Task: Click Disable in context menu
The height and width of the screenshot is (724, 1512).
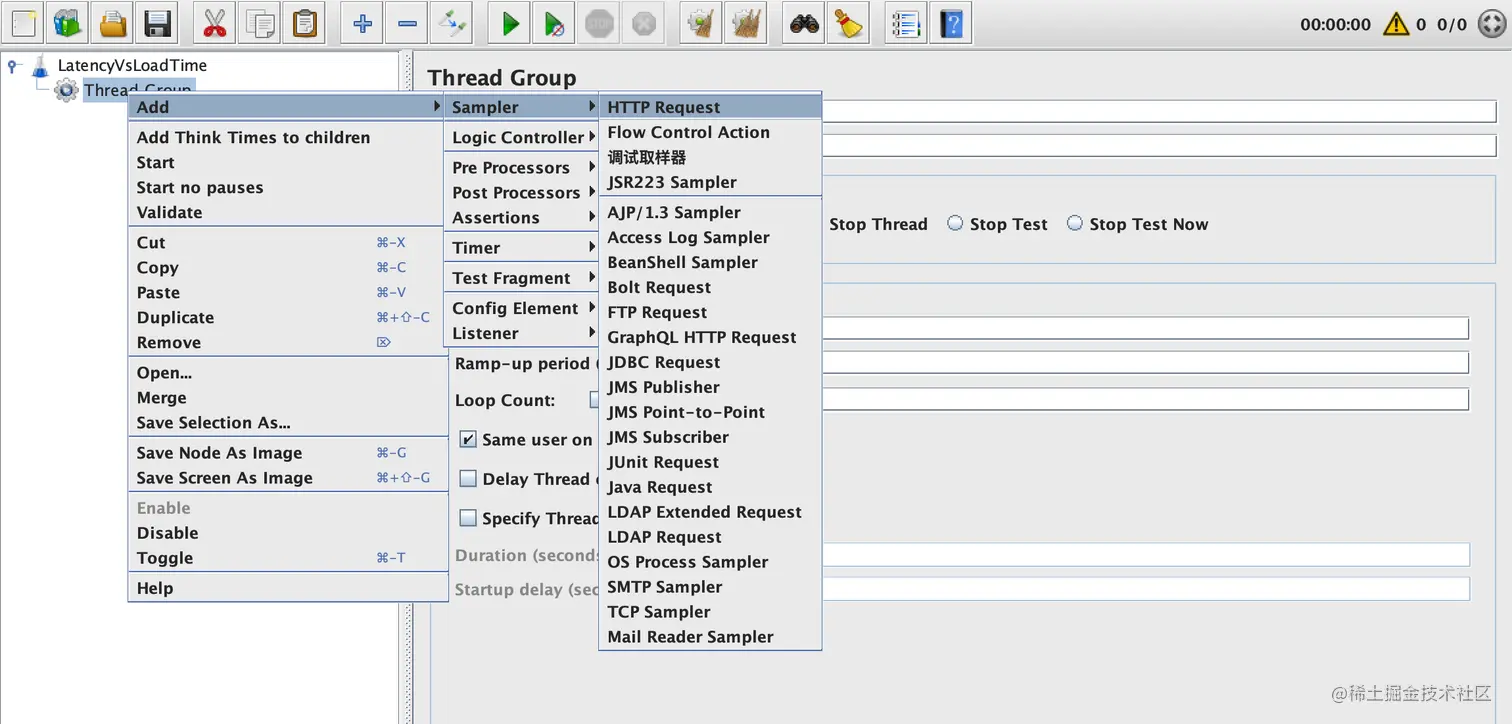Action: (287, 533)
